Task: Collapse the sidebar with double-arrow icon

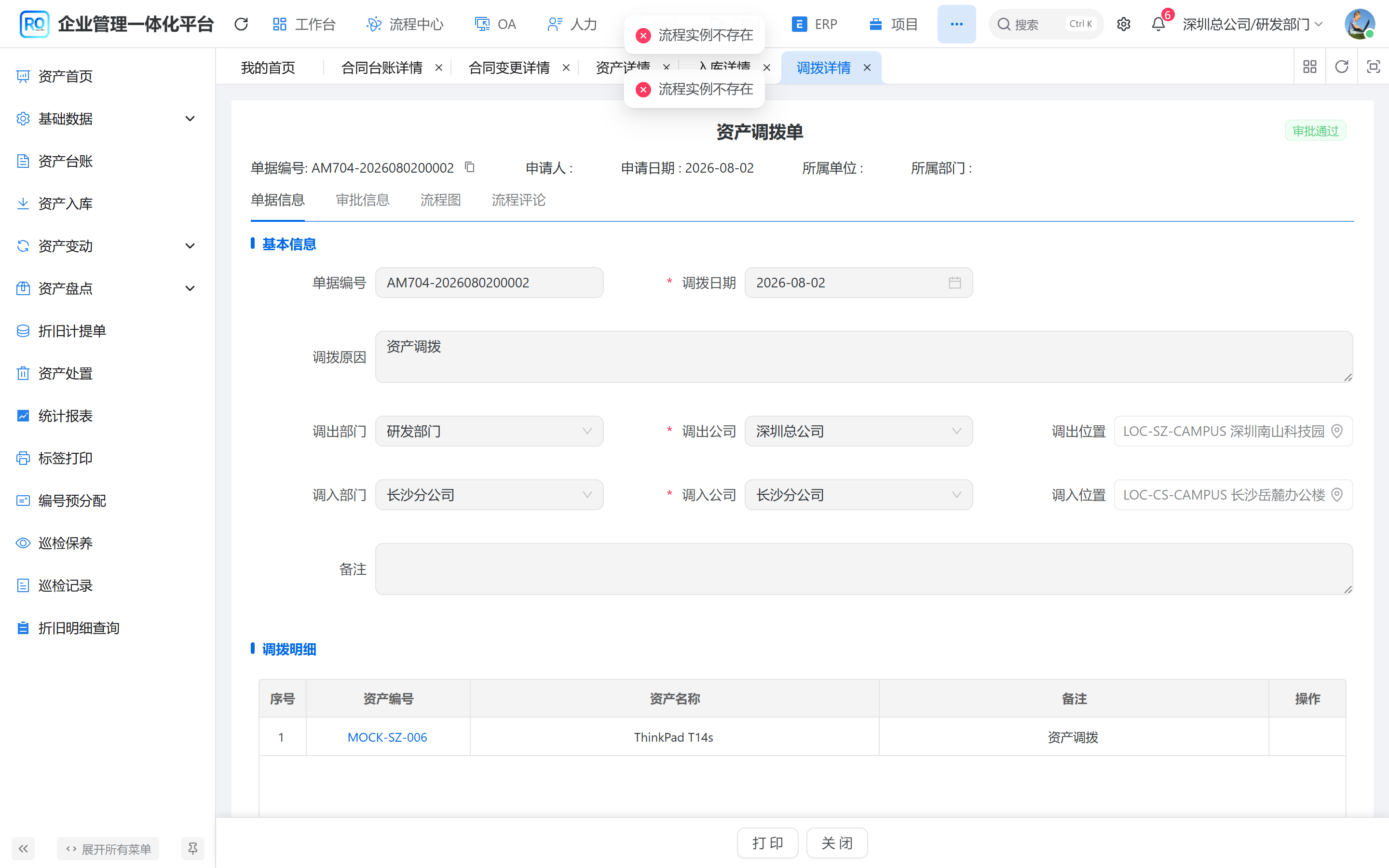Action: pyautogui.click(x=23, y=849)
